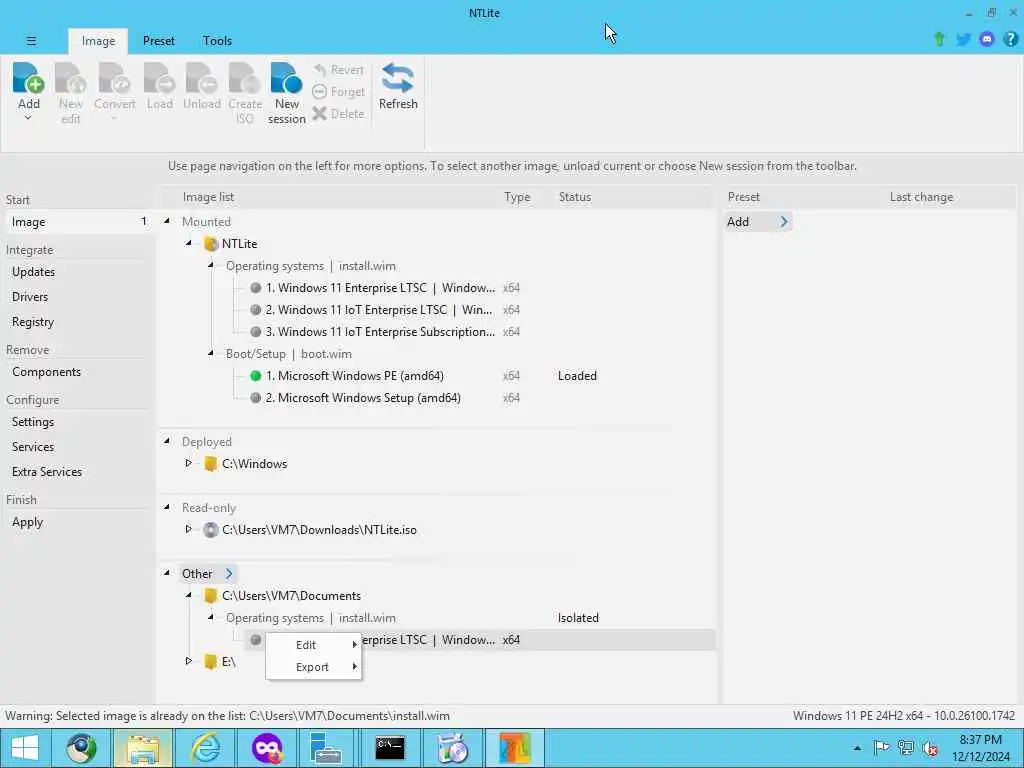Click the preset Add button
Screen dimensions: 1024x768
click(x=758, y=221)
